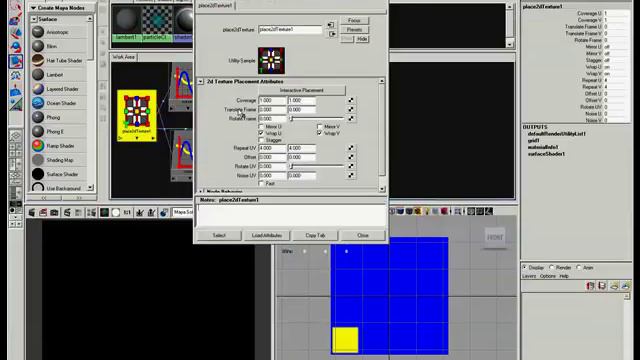Go to the node's input connection arrow

[x=331, y=25]
